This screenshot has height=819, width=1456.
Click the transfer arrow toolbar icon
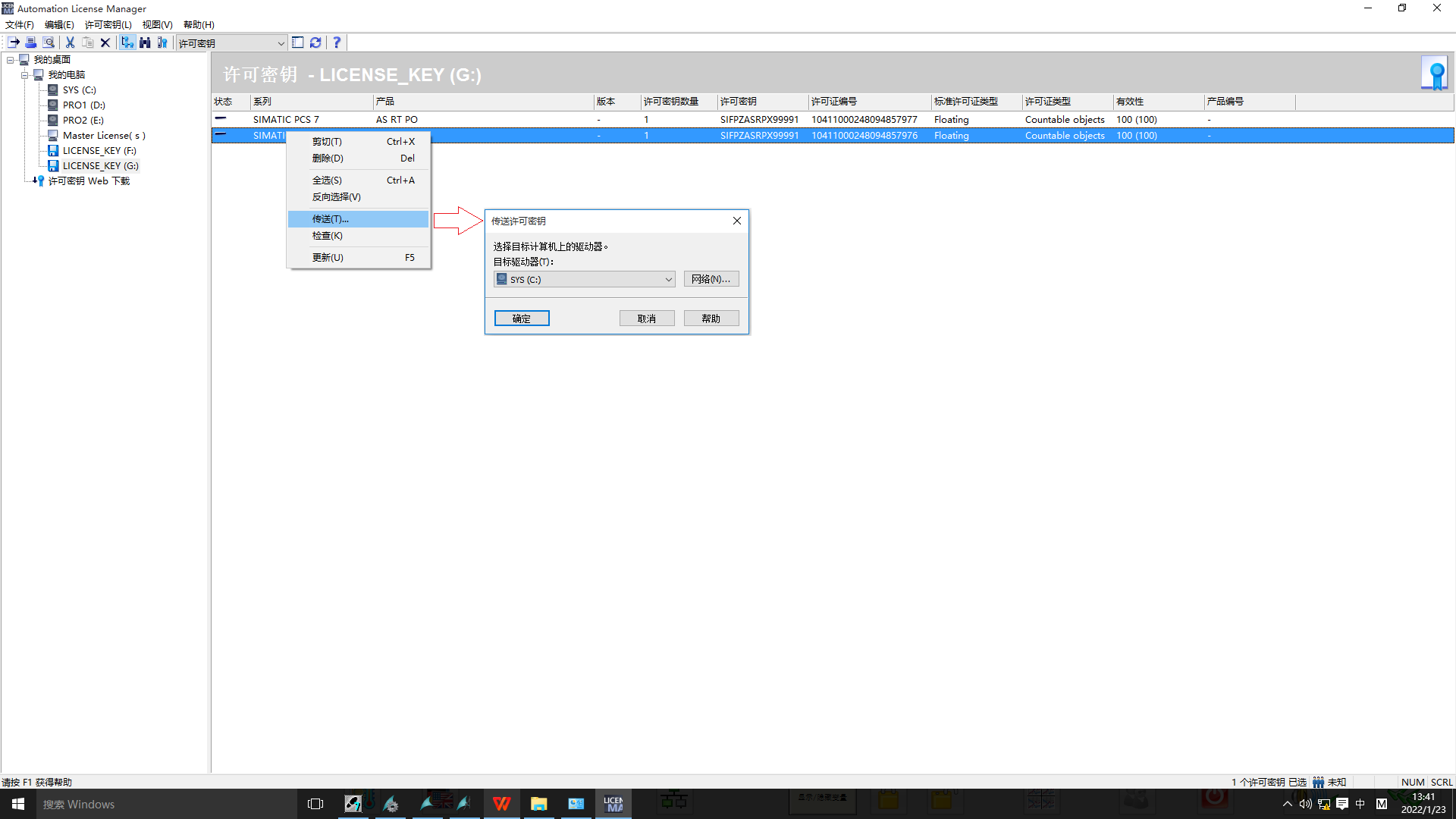click(14, 42)
